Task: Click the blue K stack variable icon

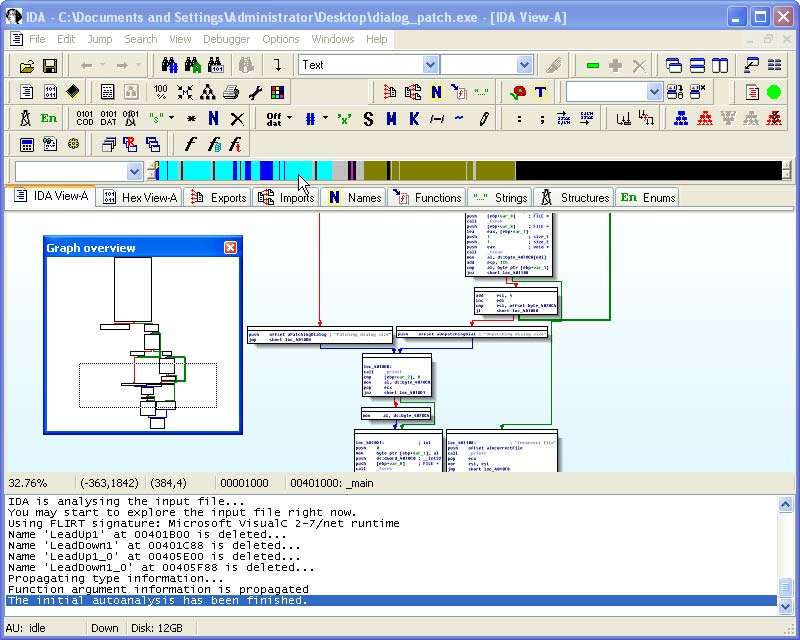Action: (x=414, y=119)
